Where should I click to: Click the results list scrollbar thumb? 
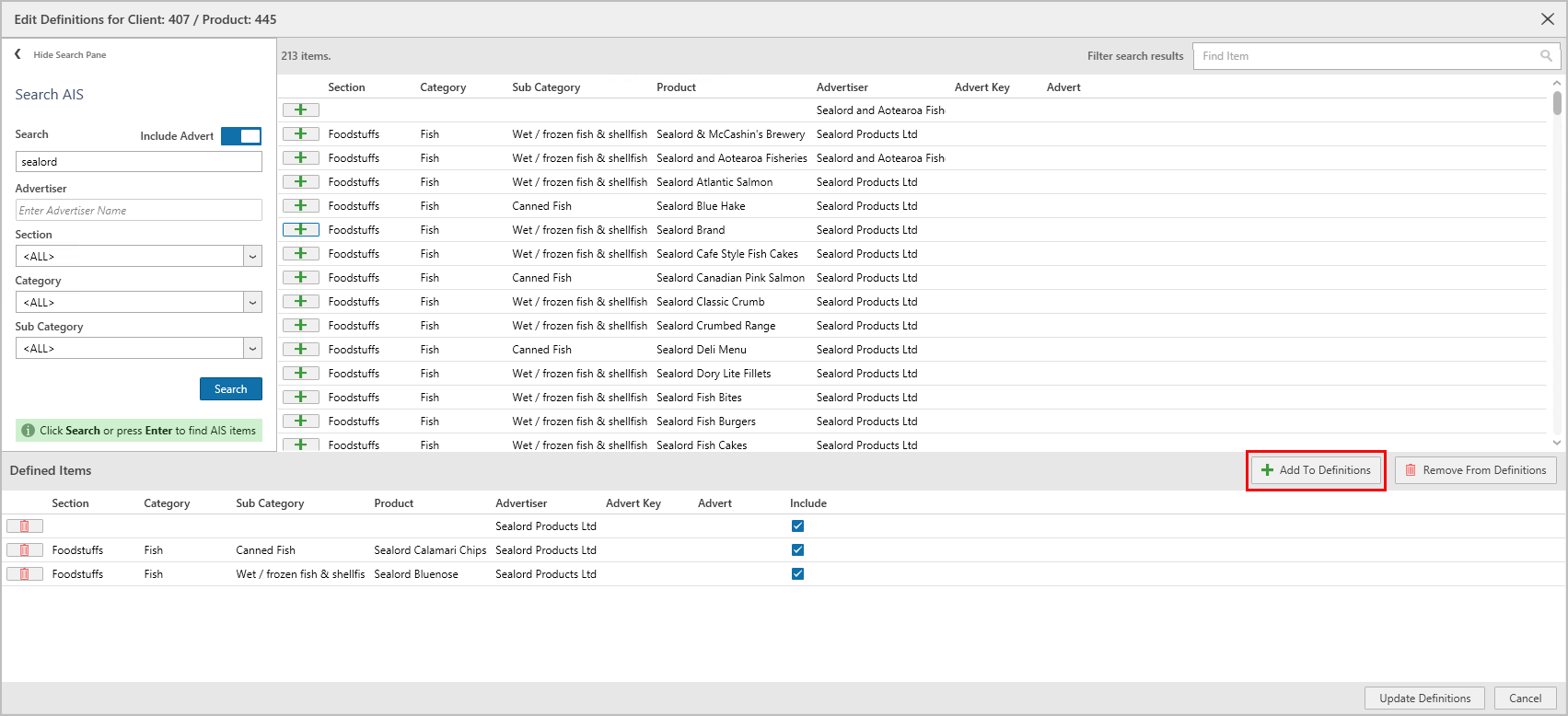click(x=1557, y=102)
